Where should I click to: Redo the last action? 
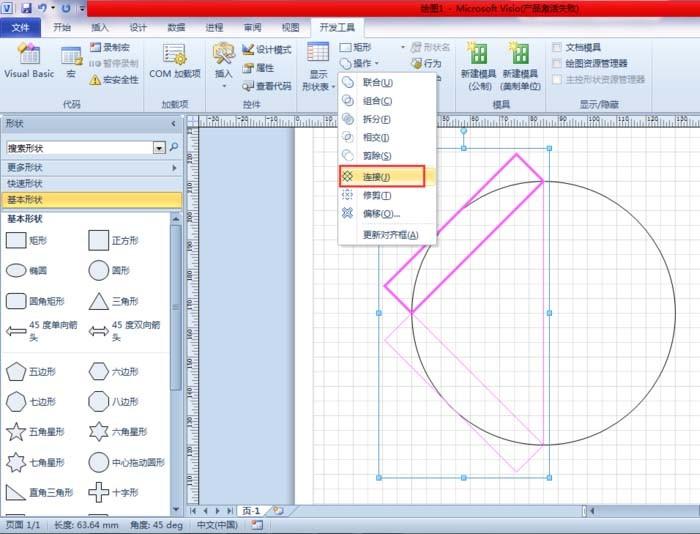(x=66, y=8)
